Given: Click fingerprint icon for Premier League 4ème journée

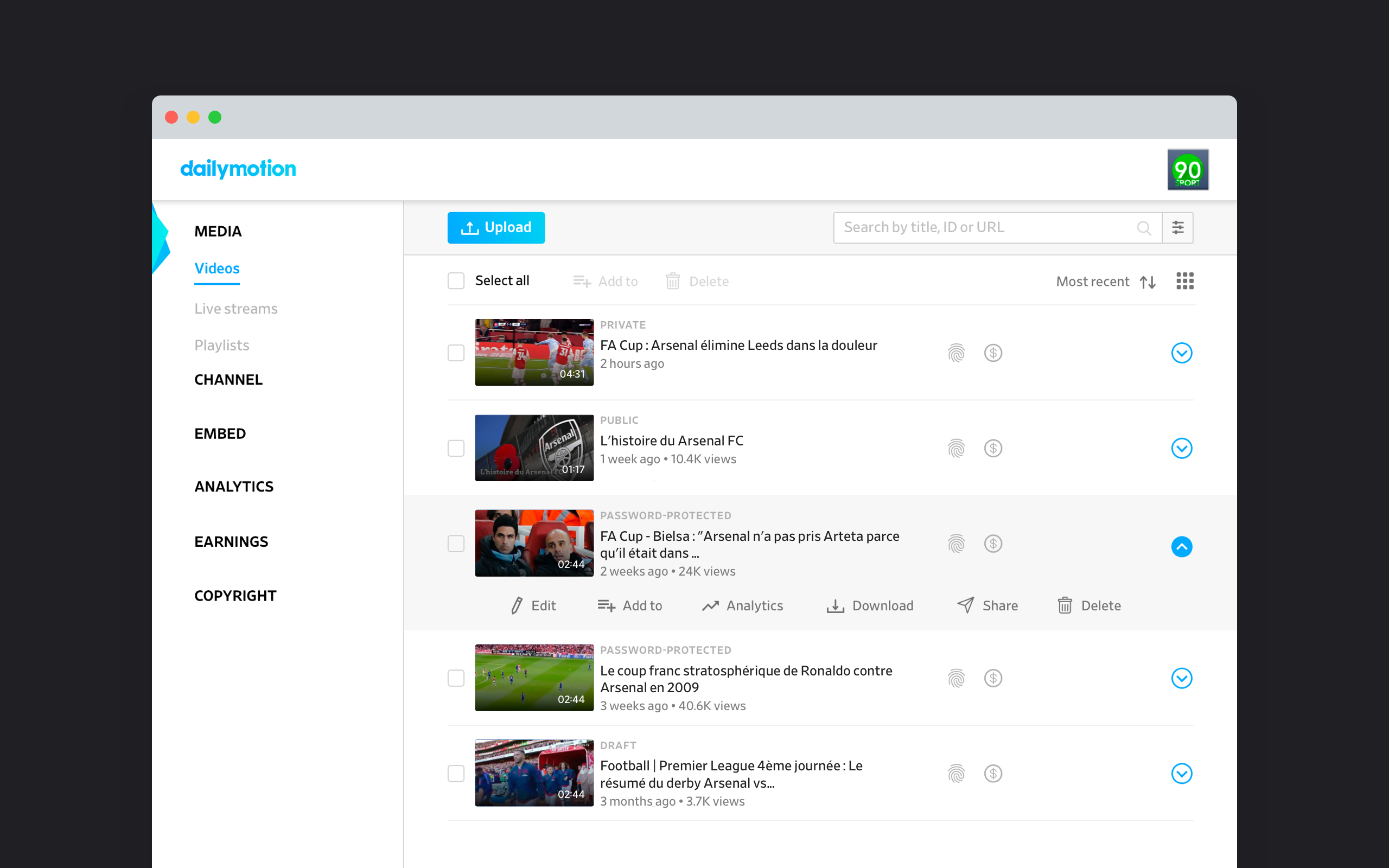Looking at the screenshot, I should 956,773.
